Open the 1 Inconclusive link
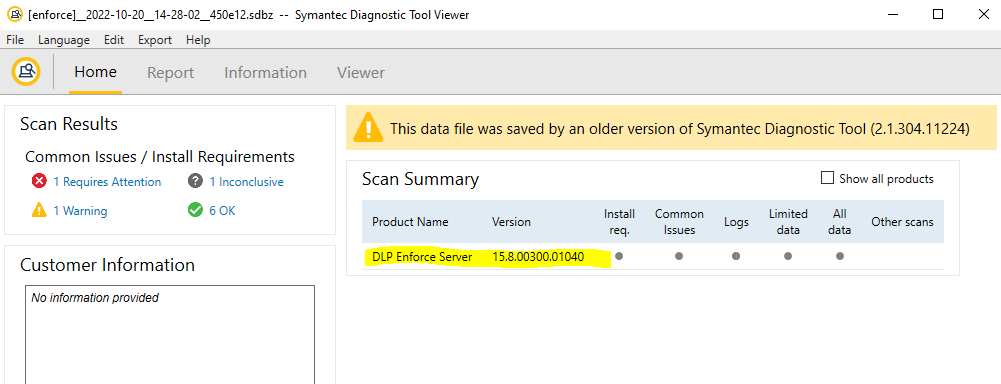This screenshot has height=384, width=1001. [246, 182]
